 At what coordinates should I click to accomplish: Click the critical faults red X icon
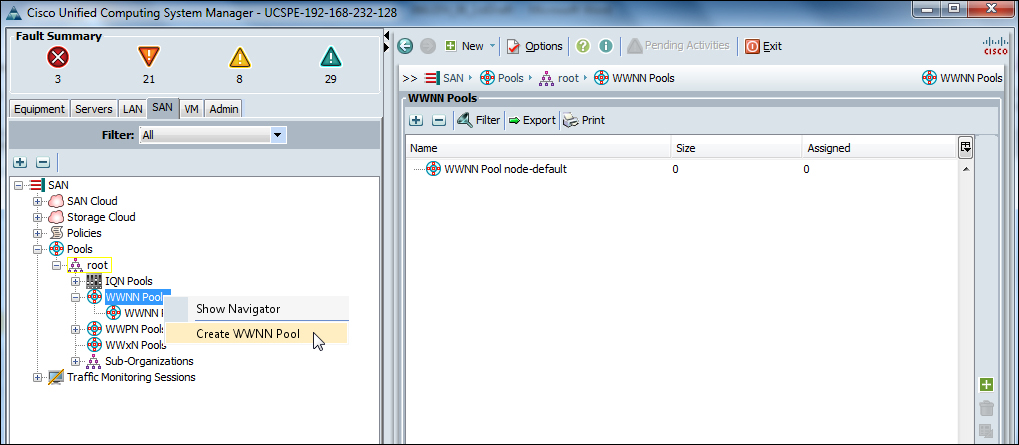pyautogui.click(x=58, y=58)
